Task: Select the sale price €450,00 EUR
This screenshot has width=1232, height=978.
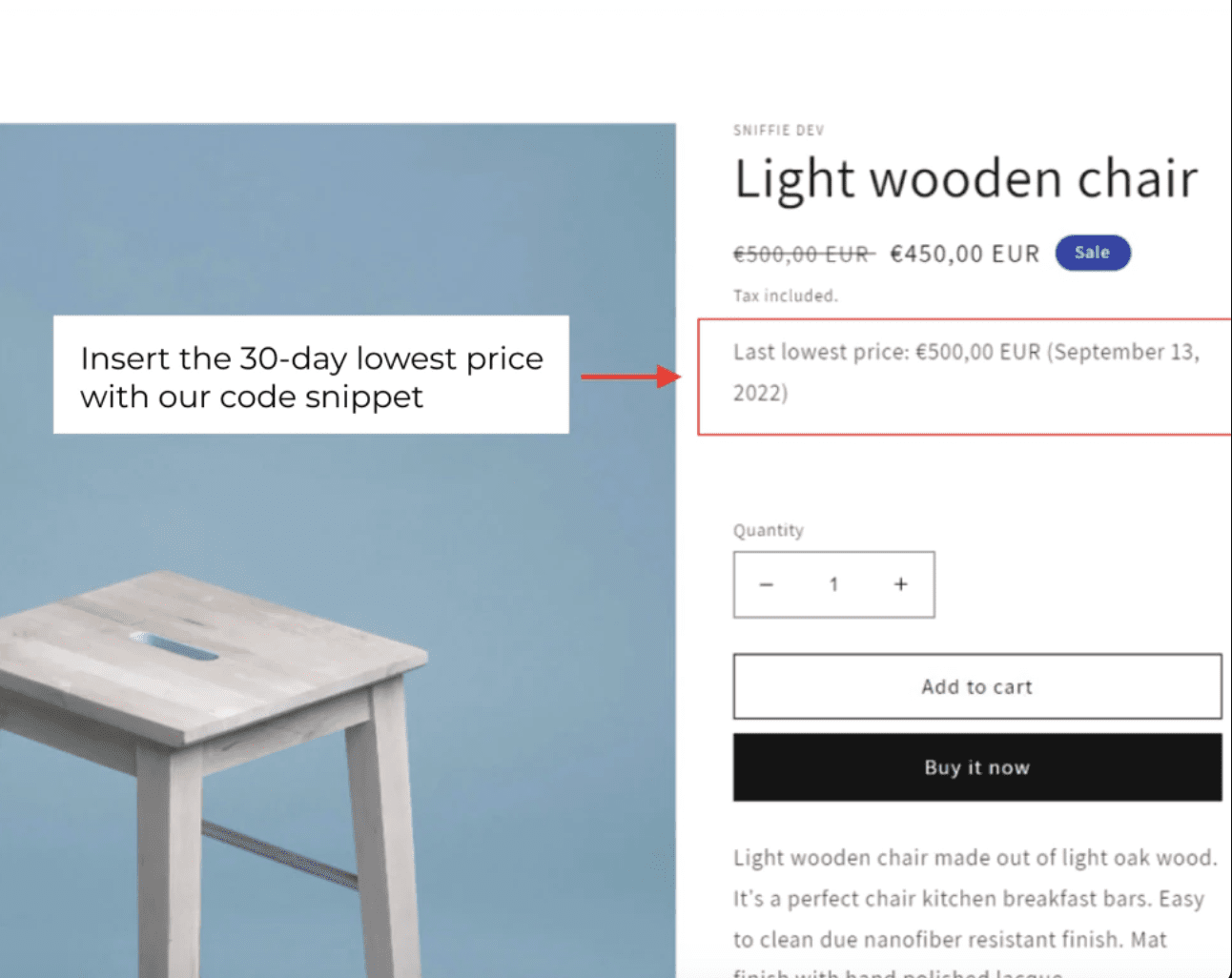Action: [x=963, y=254]
